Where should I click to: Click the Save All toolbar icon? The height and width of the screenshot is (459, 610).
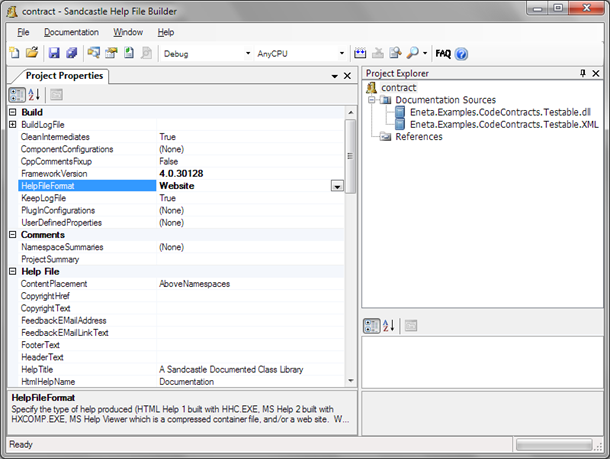72,53
